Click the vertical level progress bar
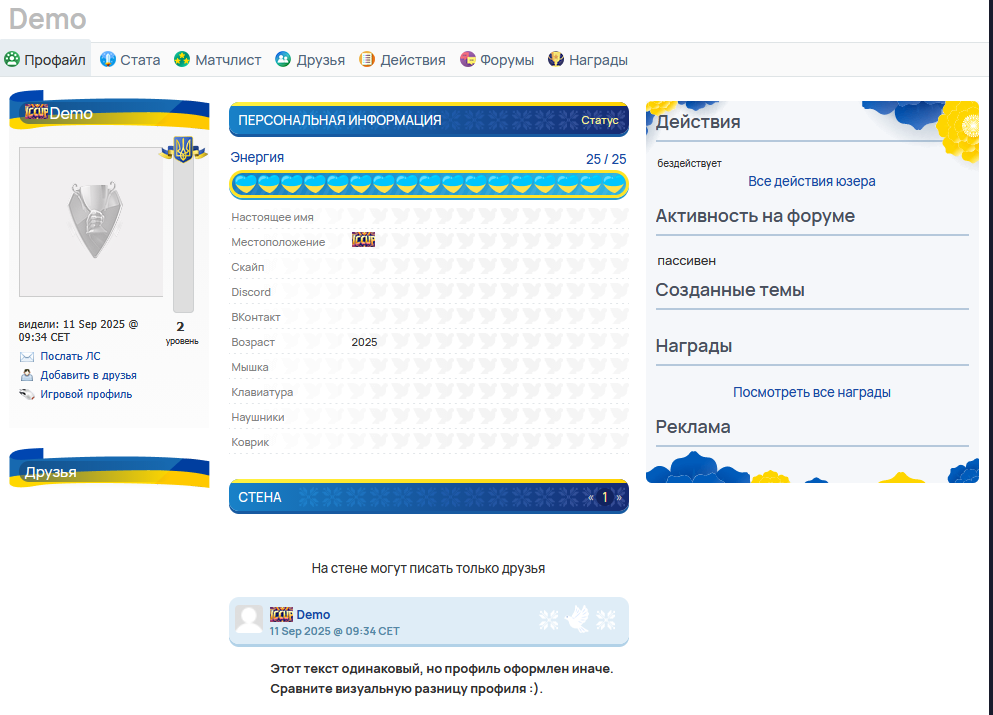 pyautogui.click(x=184, y=234)
